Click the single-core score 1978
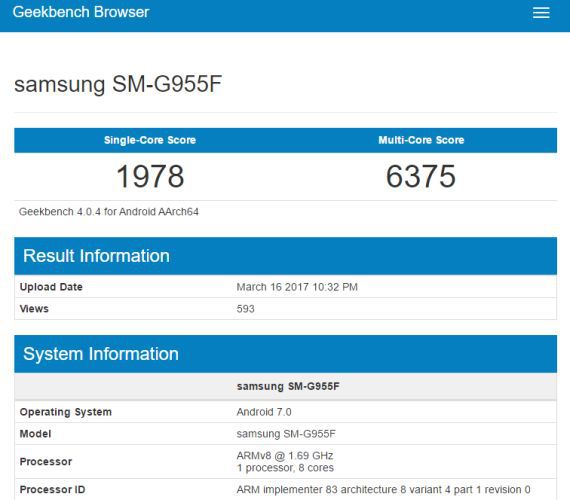The image size is (570, 500). coord(150,176)
